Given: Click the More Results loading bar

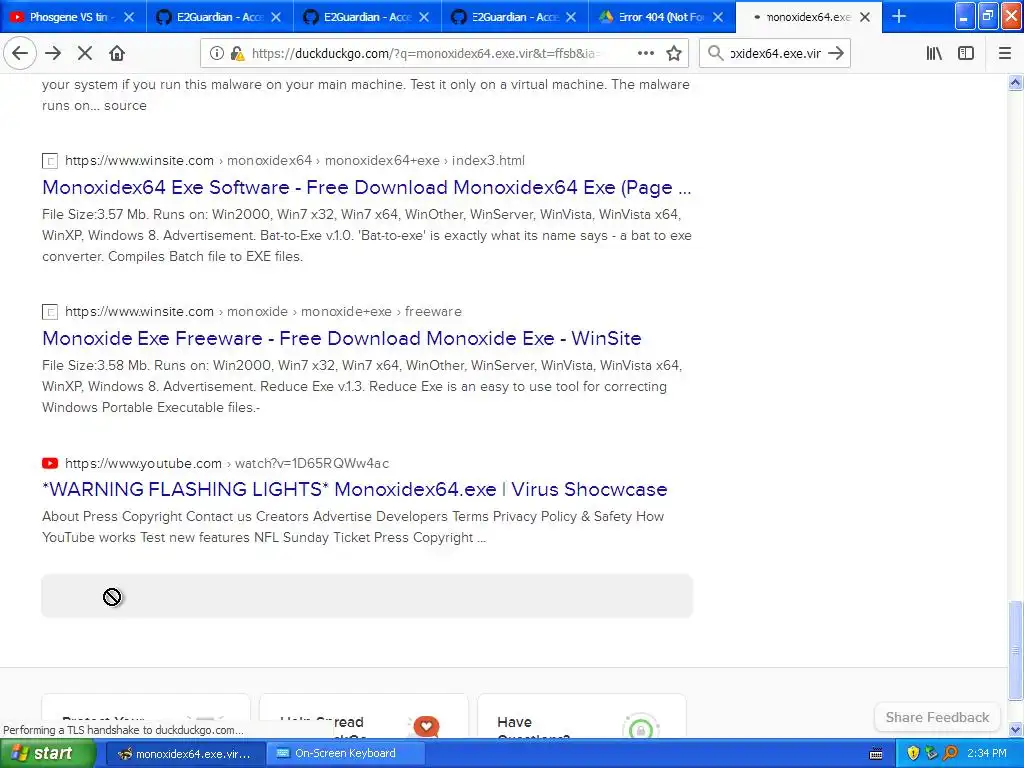Looking at the screenshot, I should point(367,596).
